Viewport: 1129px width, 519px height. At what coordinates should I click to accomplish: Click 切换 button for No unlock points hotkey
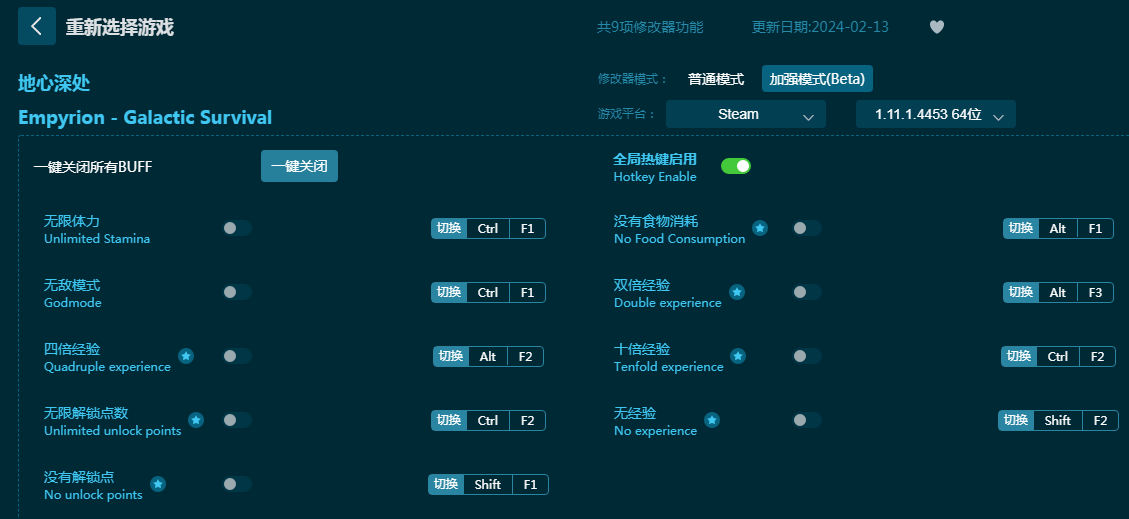click(446, 485)
